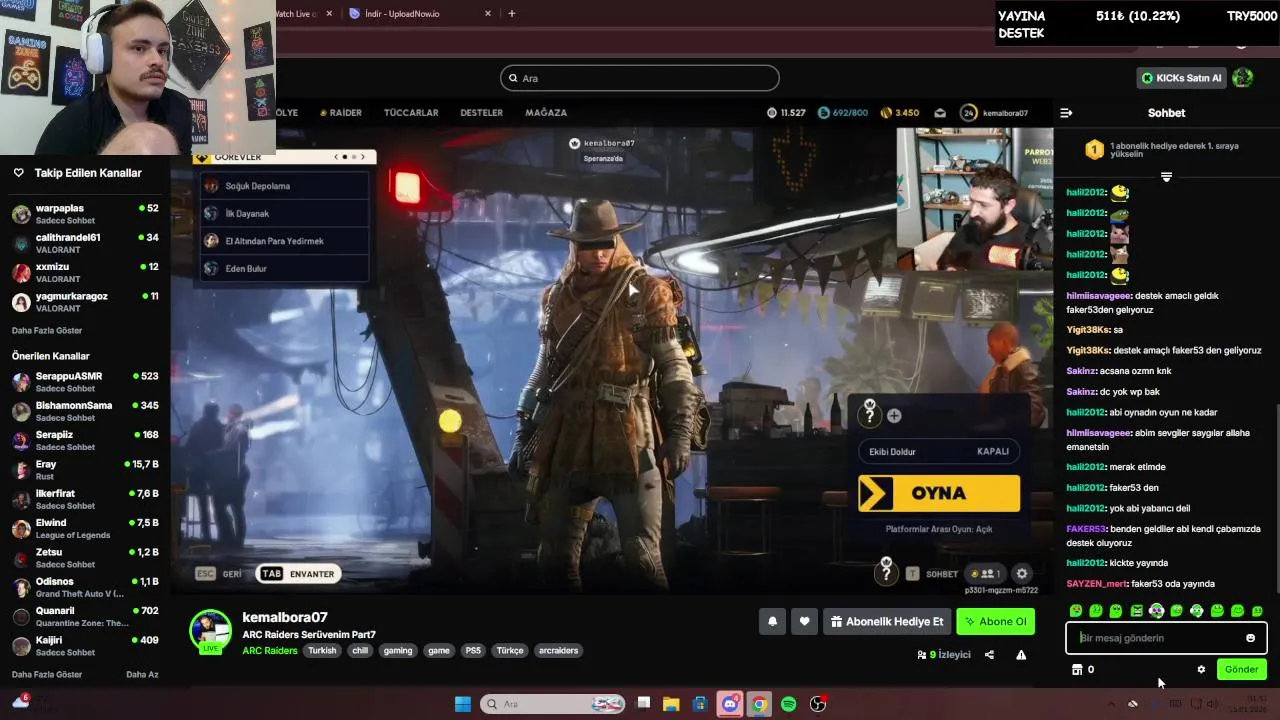Click the Gönder chat button

(1241, 670)
